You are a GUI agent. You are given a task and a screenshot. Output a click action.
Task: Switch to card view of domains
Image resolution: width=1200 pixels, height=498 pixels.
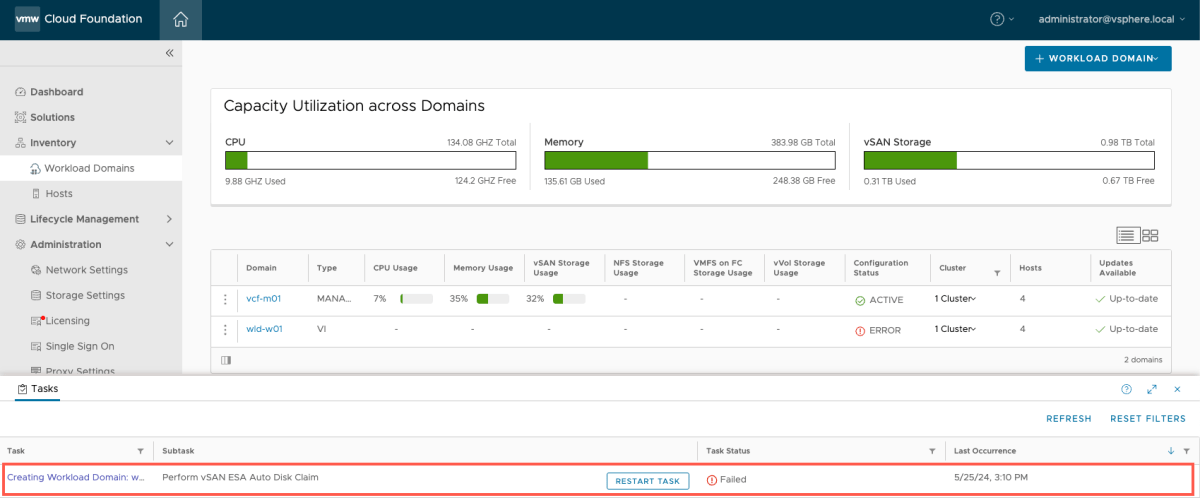coord(1150,236)
